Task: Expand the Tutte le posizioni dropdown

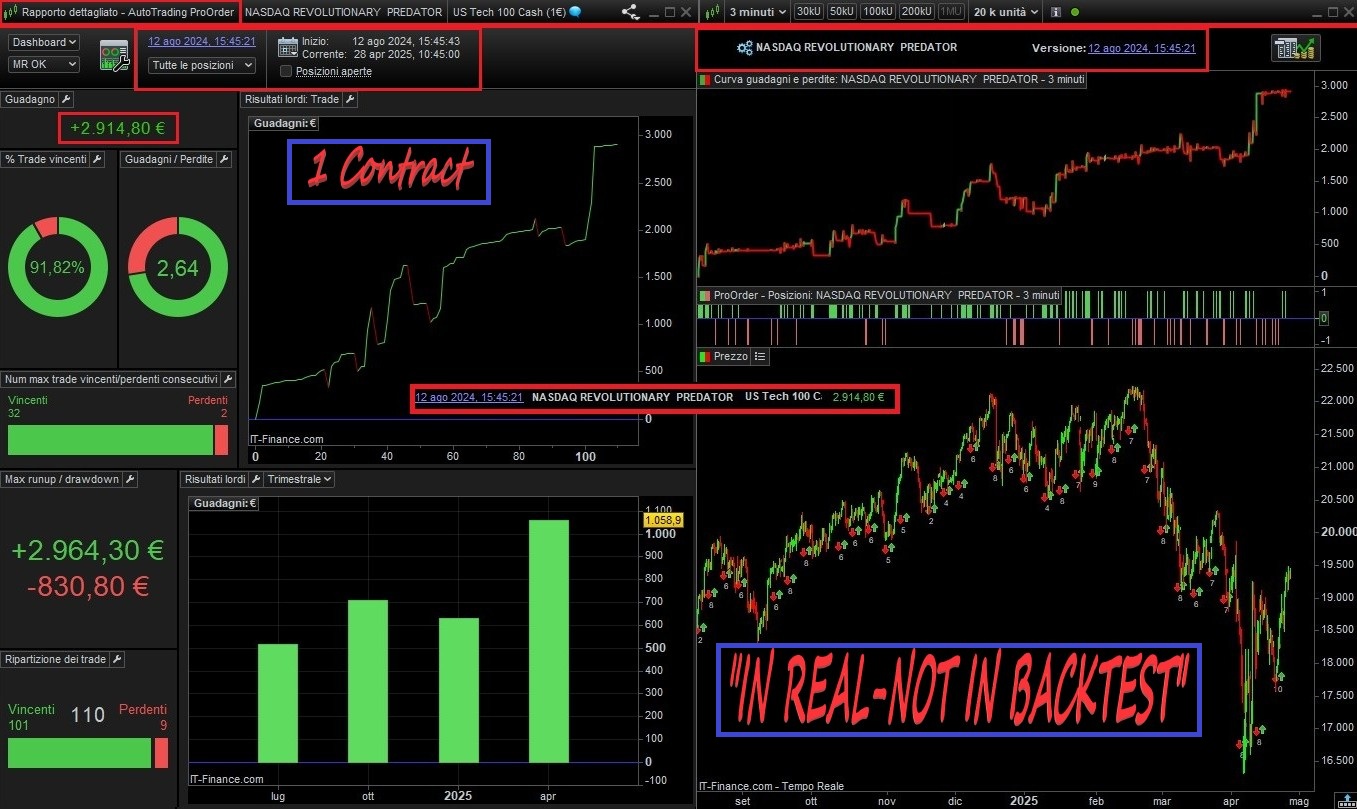Action: (x=202, y=65)
